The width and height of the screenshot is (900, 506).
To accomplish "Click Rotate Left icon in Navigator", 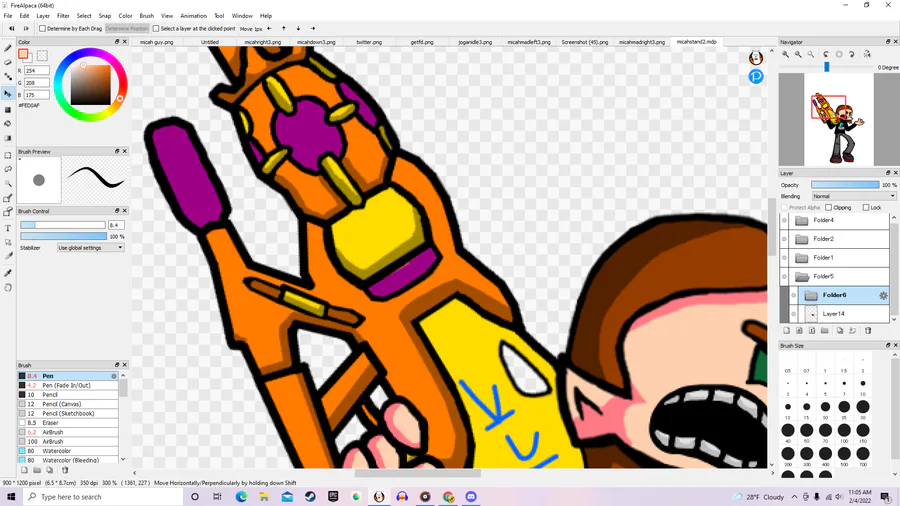I will click(826, 54).
